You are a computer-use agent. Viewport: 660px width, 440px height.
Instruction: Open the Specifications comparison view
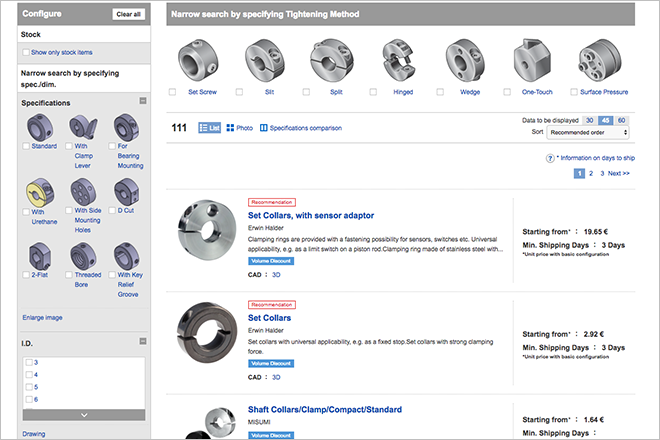point(300,128)
